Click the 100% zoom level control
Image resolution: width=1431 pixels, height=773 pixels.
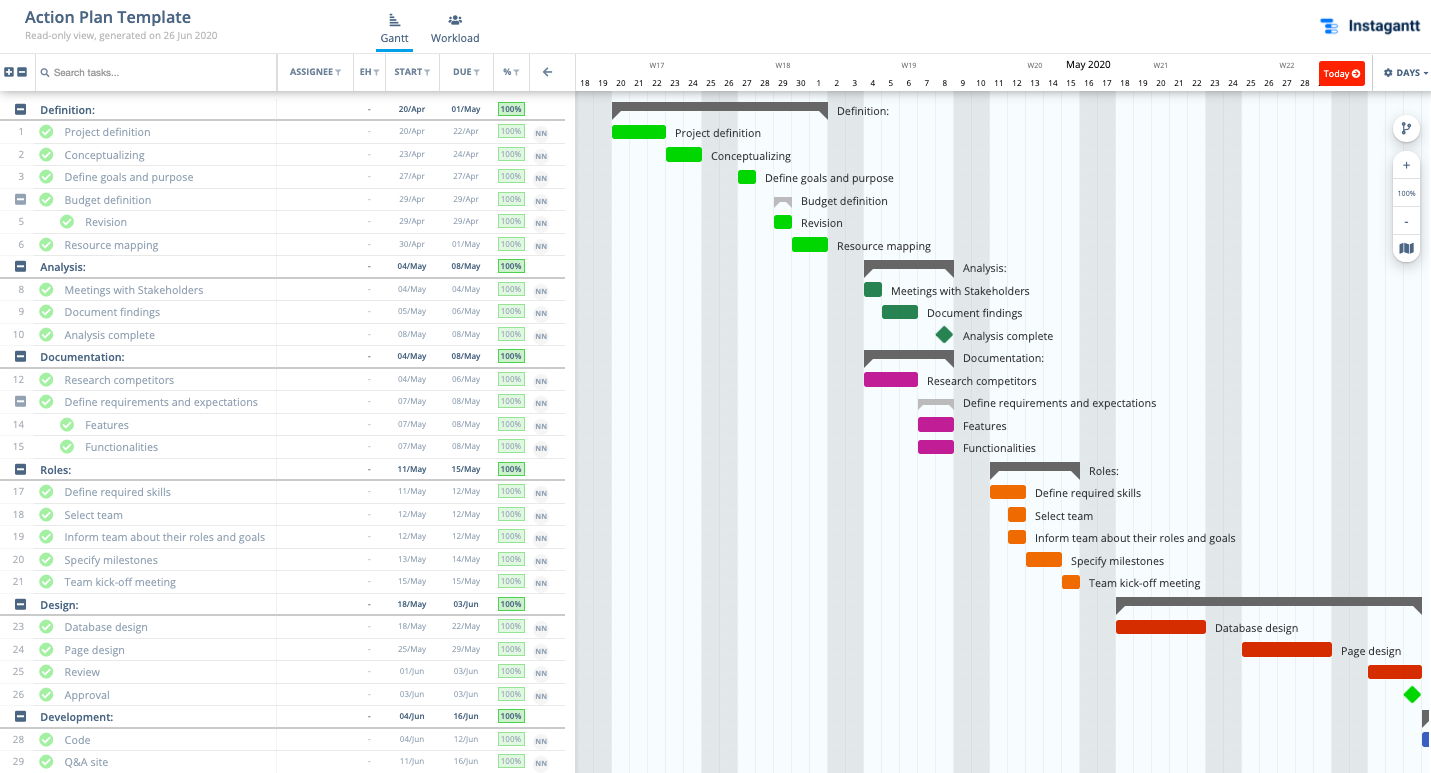click(x=1406, y=193)
